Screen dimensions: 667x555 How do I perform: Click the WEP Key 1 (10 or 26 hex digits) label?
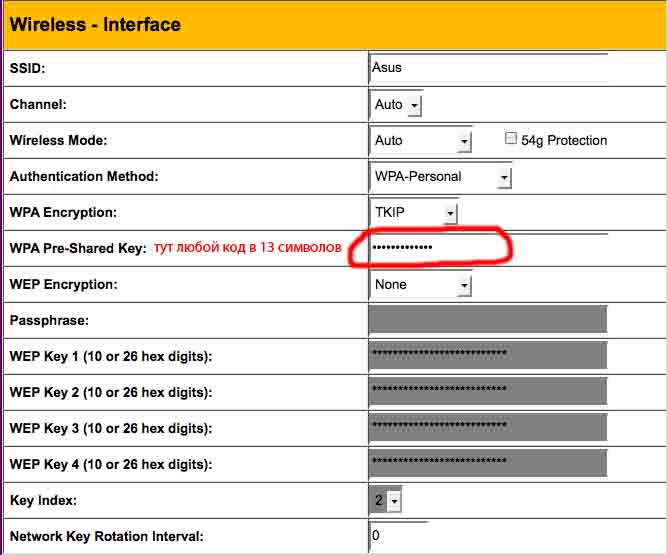(111, 356)
